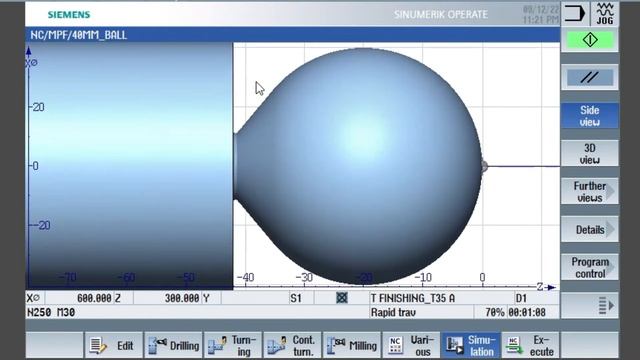This screenshot has width=640, height=360.
Task: Click the Z value 300.000
Action: pos(182,298)
